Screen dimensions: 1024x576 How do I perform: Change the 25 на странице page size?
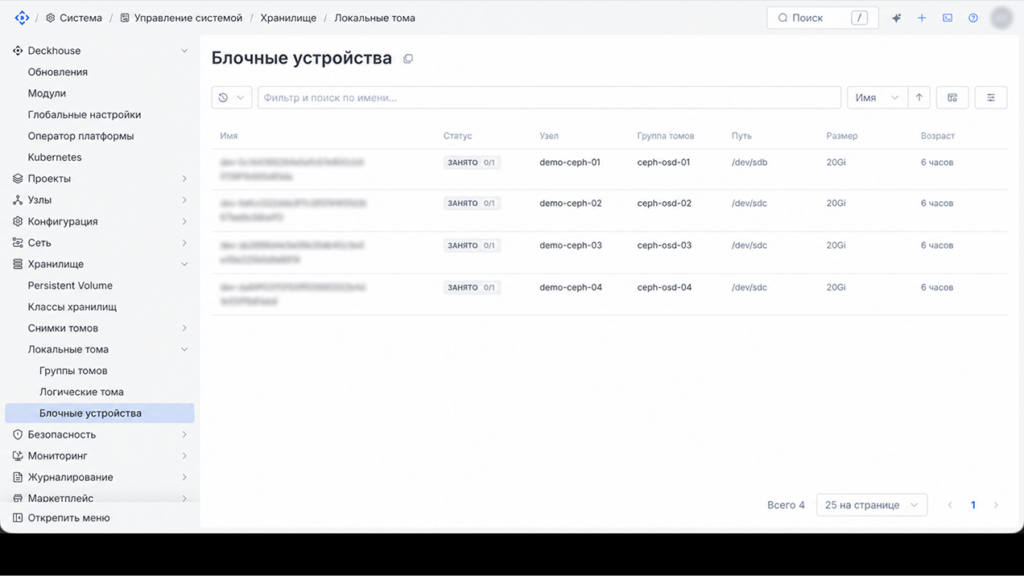[871, 505]
